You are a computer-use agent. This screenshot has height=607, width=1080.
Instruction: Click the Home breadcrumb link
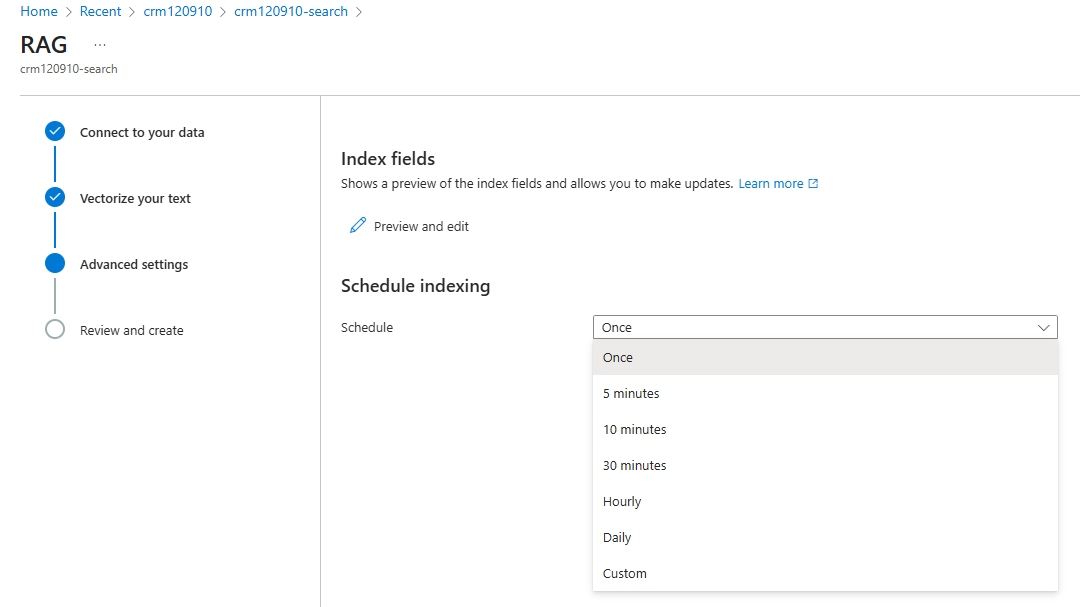point(39,11)
